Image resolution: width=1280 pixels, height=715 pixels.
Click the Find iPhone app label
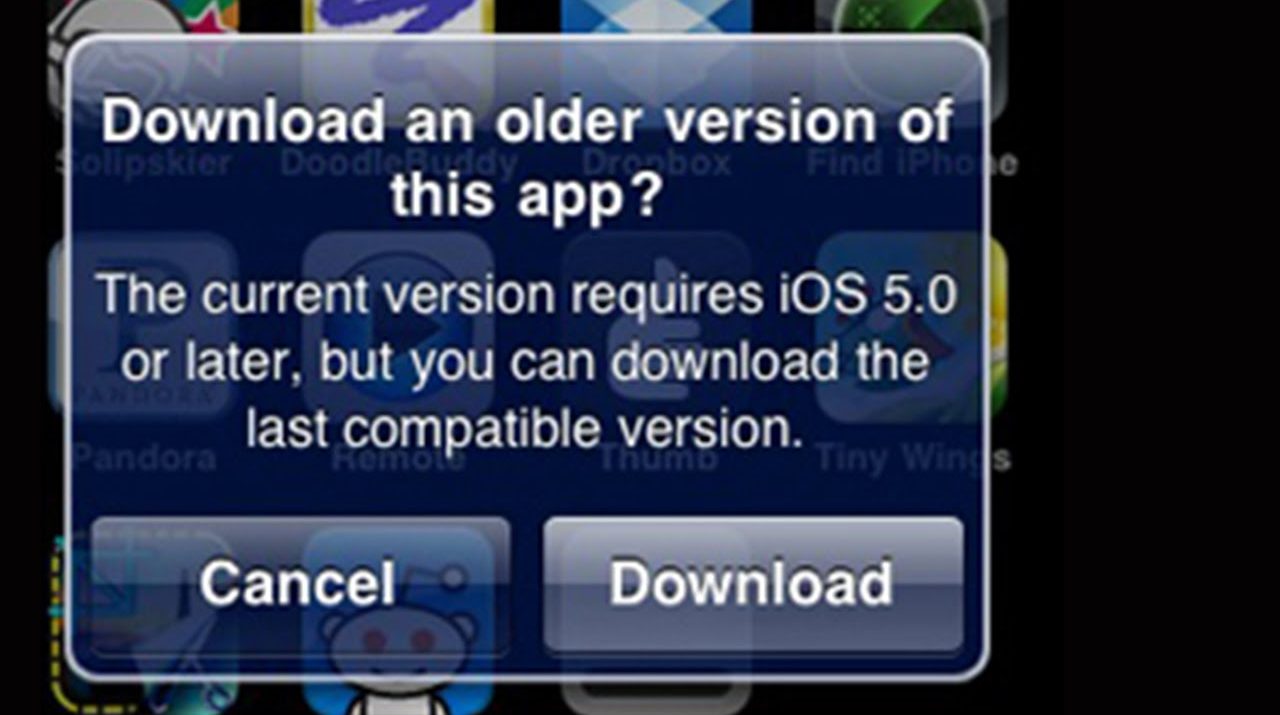coord(912,162)
